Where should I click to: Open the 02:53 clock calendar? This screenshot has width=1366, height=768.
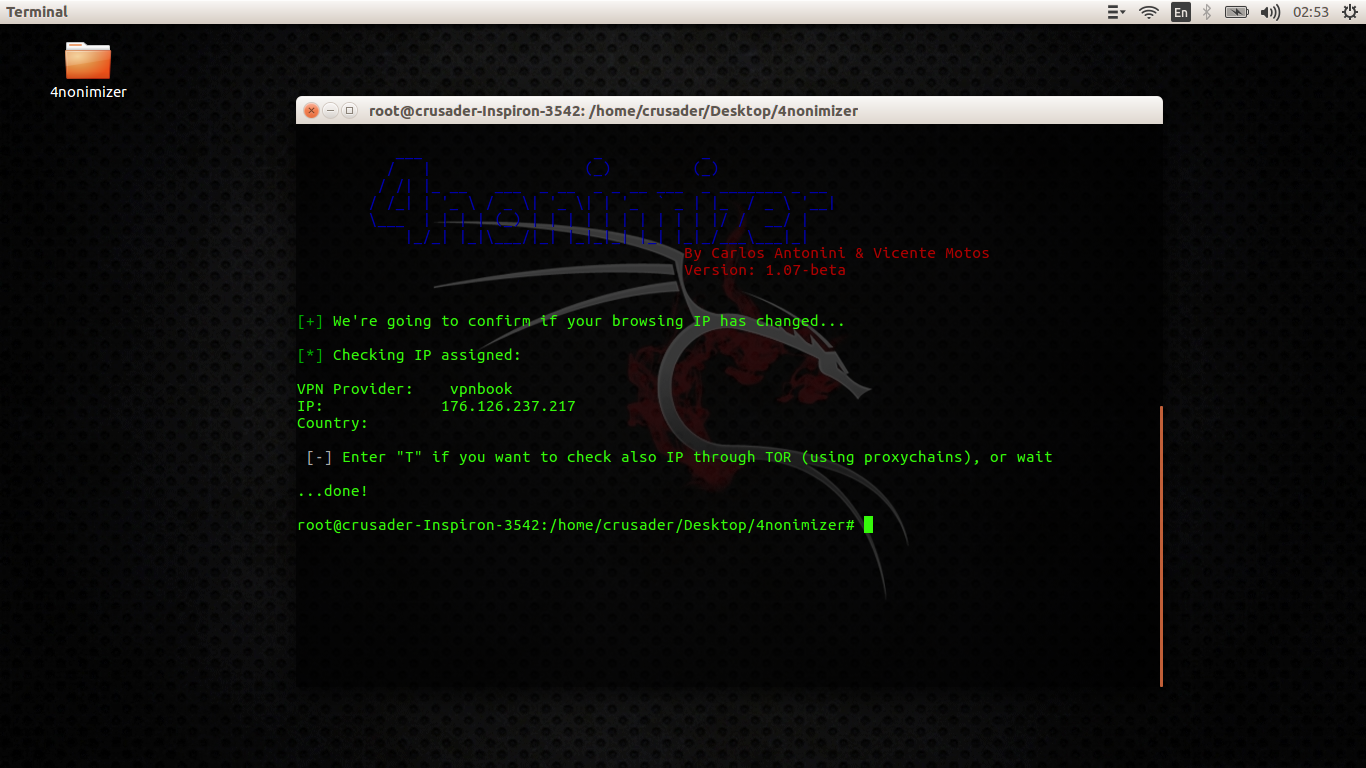(x=1311, y=12)
